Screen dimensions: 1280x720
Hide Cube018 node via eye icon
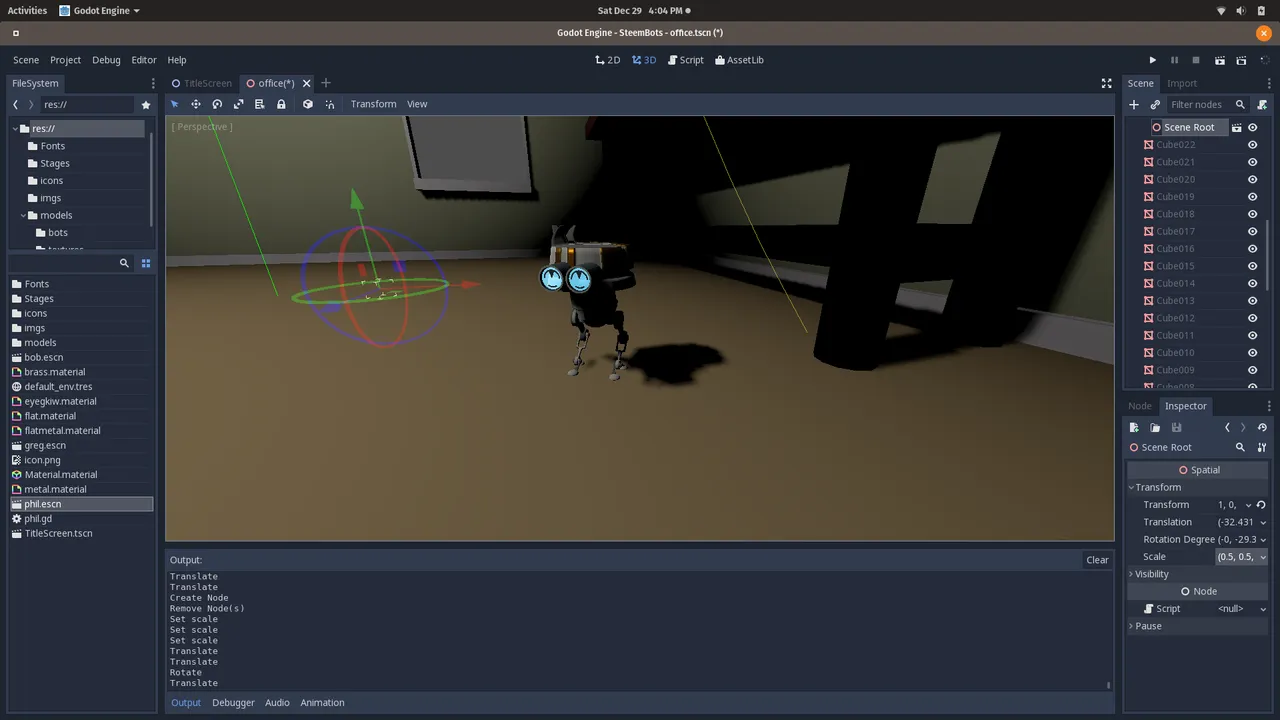point(1252,214)
